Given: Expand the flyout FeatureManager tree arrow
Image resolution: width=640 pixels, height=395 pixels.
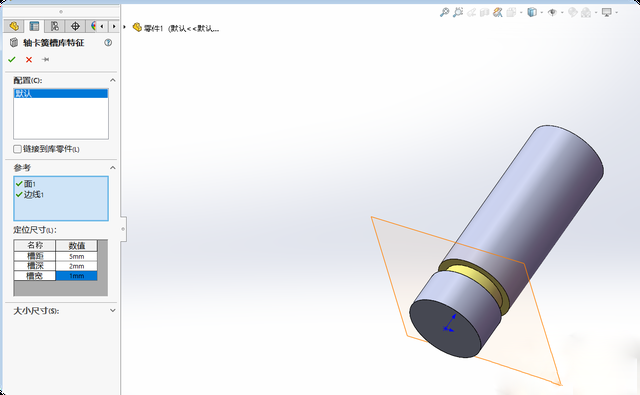Looking at the screenshot, I should (124, 27).
